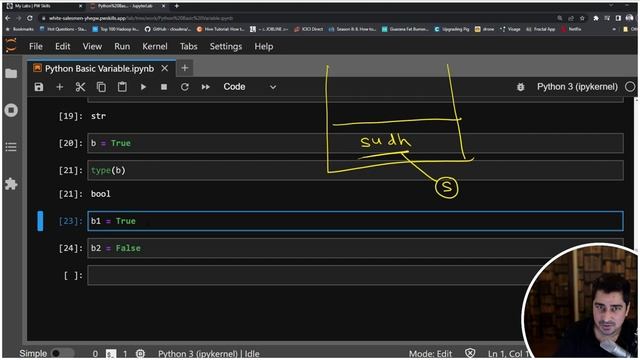Click the trusted shield icon in status bar

click(x=470, y=353)
